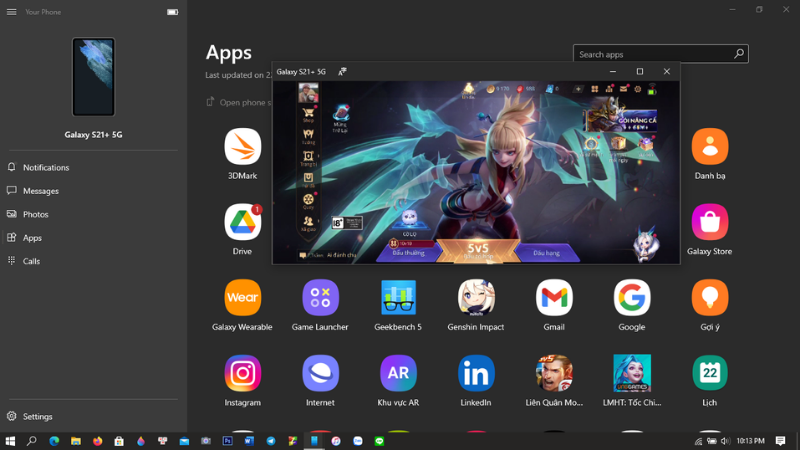This screenshot has width=800, height=450.
Task: Open Galaxy Wearable app
Action: [x=242, y=298]
